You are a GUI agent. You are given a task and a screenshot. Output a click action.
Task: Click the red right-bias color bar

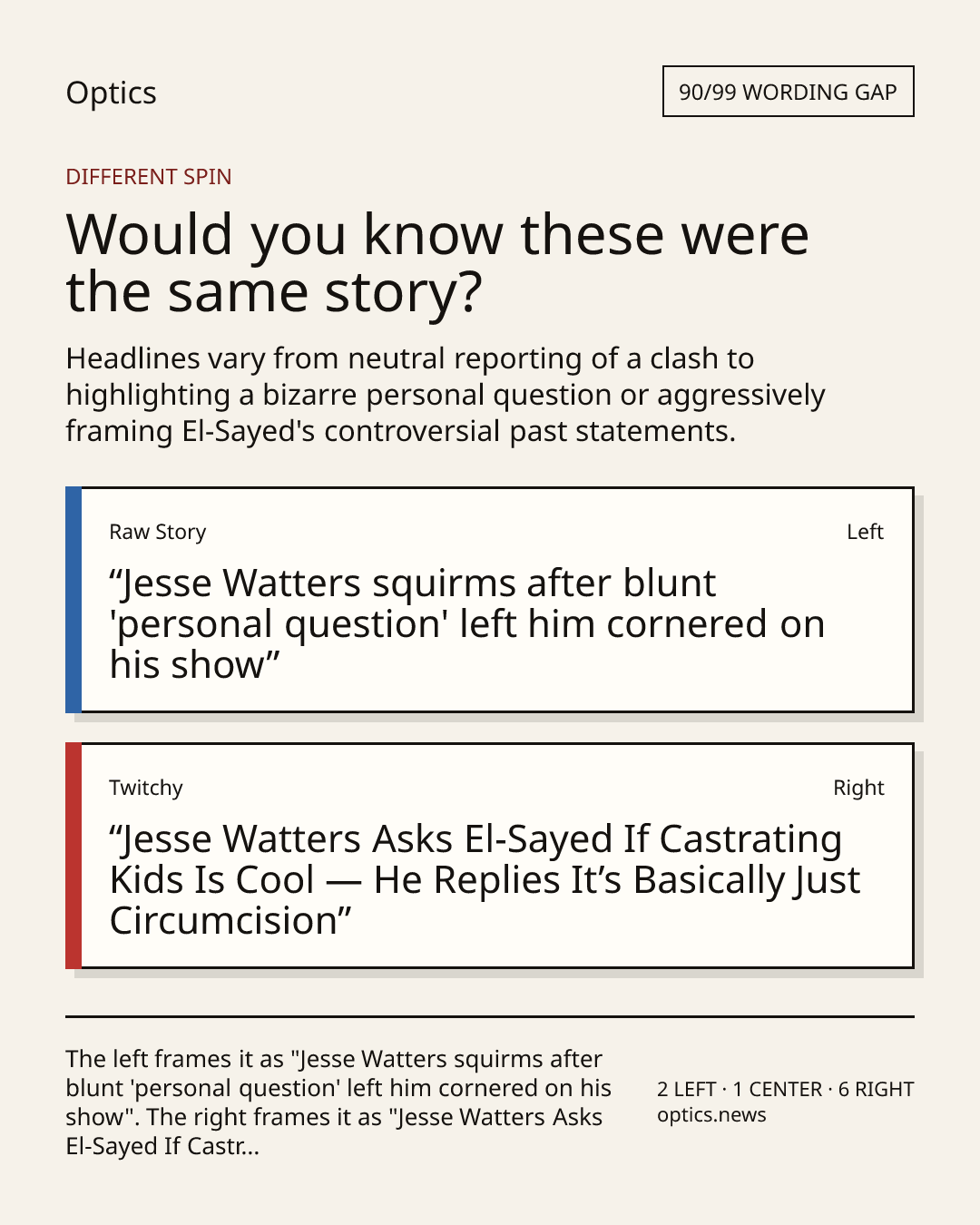[x=73, y=856]
